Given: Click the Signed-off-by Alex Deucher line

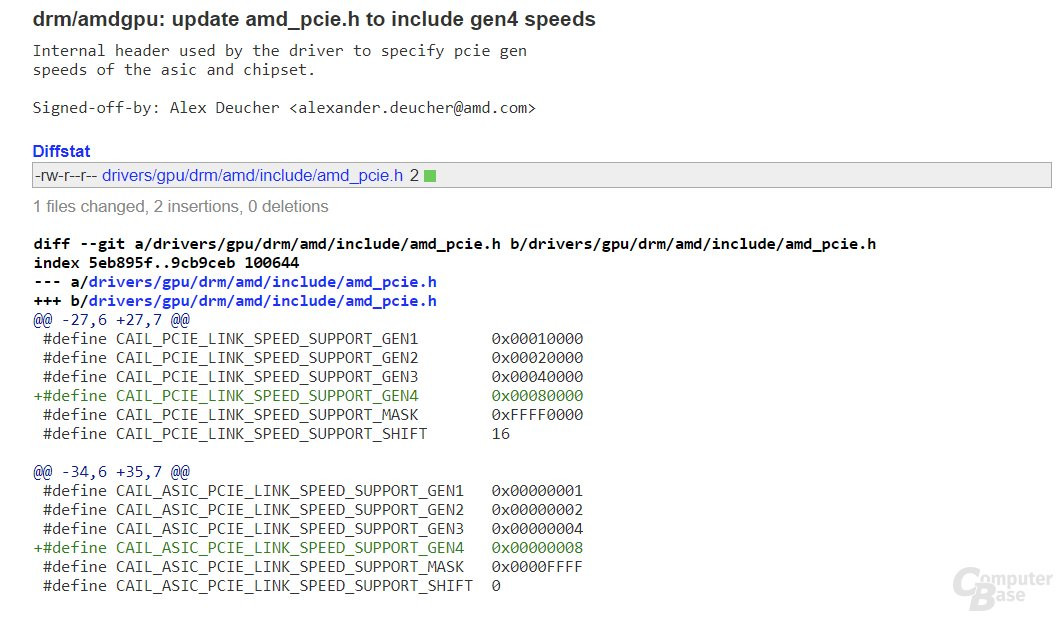Looking at the screenshot, I should (x=284, y=108).
